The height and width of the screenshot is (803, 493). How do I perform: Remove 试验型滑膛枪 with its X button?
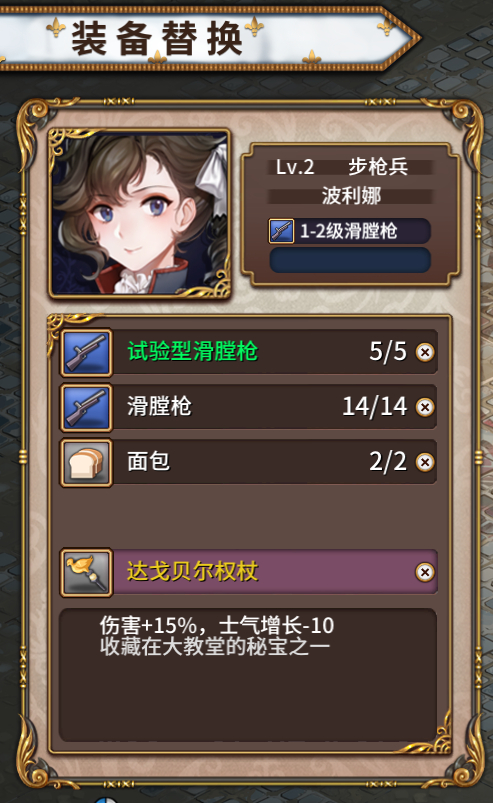coord(425,352)
